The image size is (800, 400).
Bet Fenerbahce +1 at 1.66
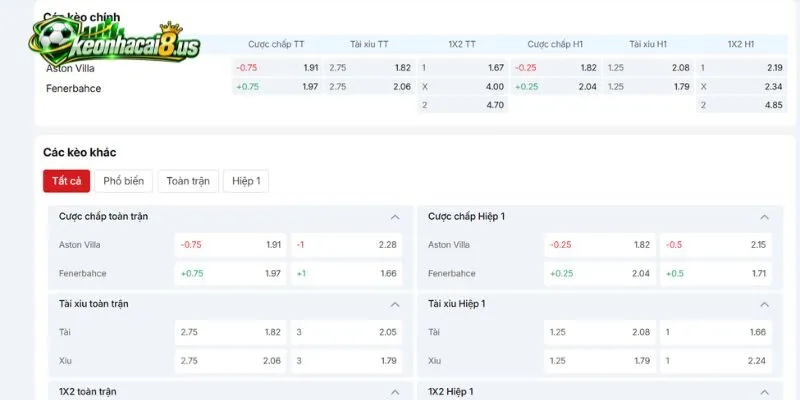click(x=346, y=273)
